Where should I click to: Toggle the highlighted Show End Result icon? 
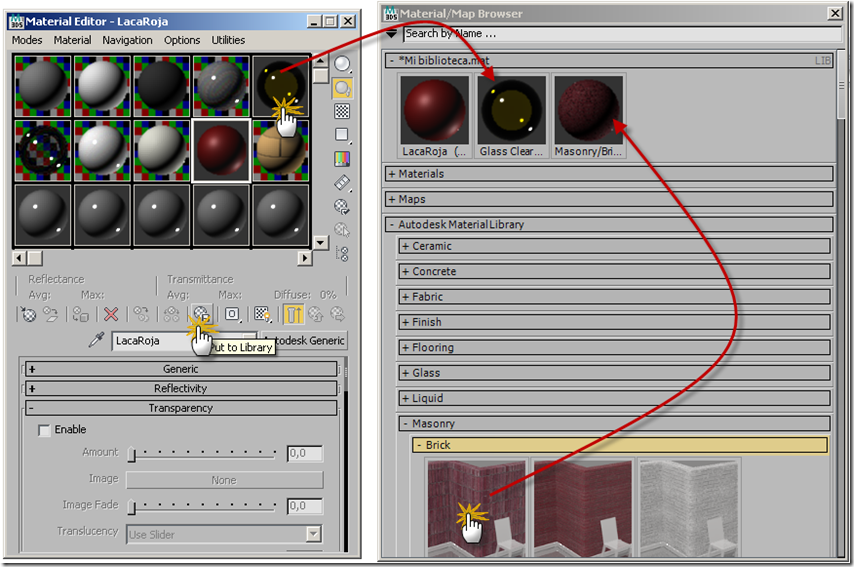click(293, 314)
